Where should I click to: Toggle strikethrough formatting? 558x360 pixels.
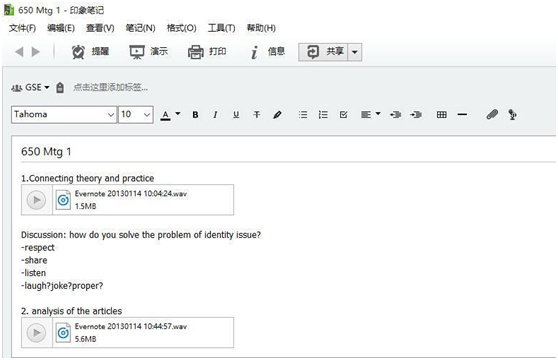[x=257, y=115]
